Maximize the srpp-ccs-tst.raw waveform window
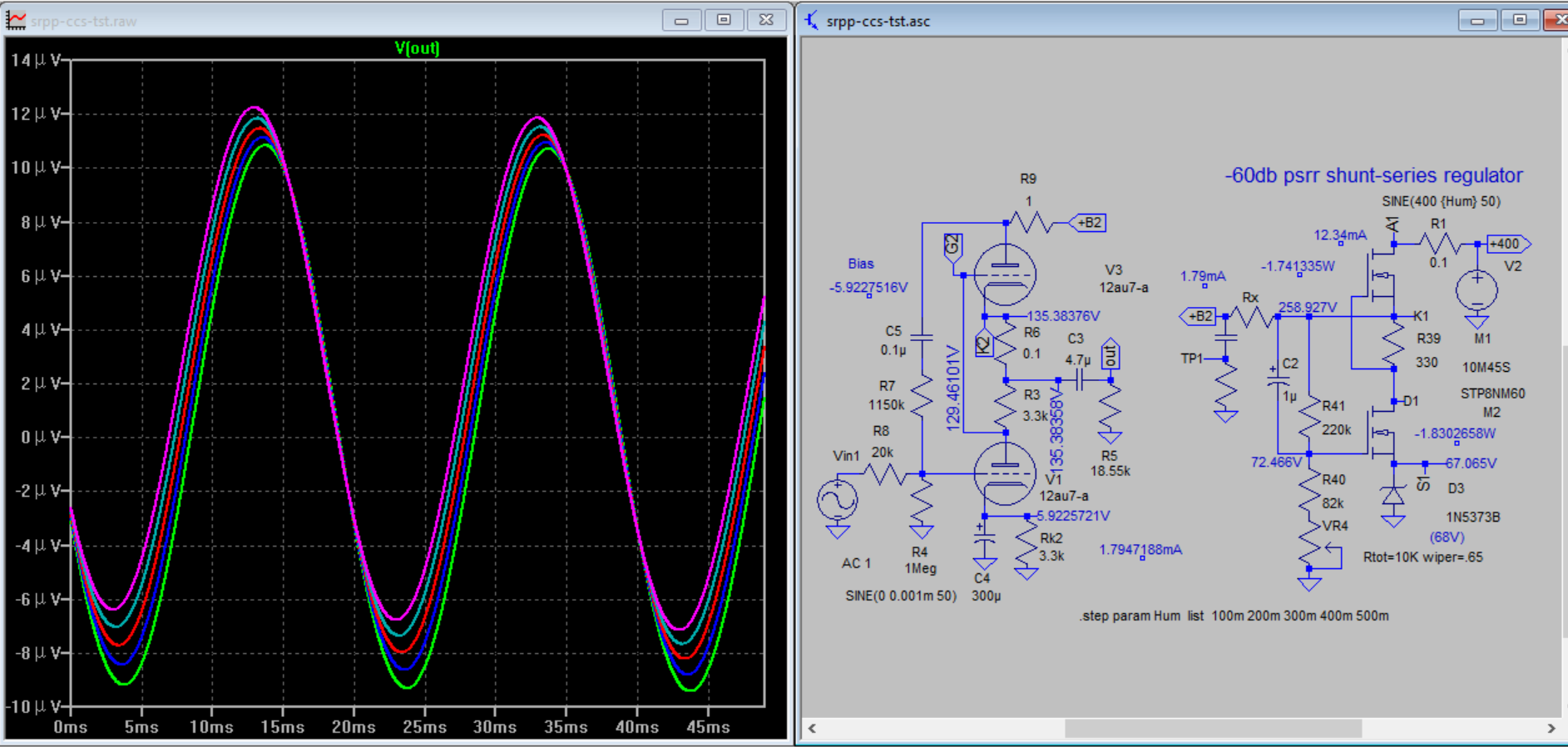The height and width of the screenshot is (747, 1568). click(724, 20)
